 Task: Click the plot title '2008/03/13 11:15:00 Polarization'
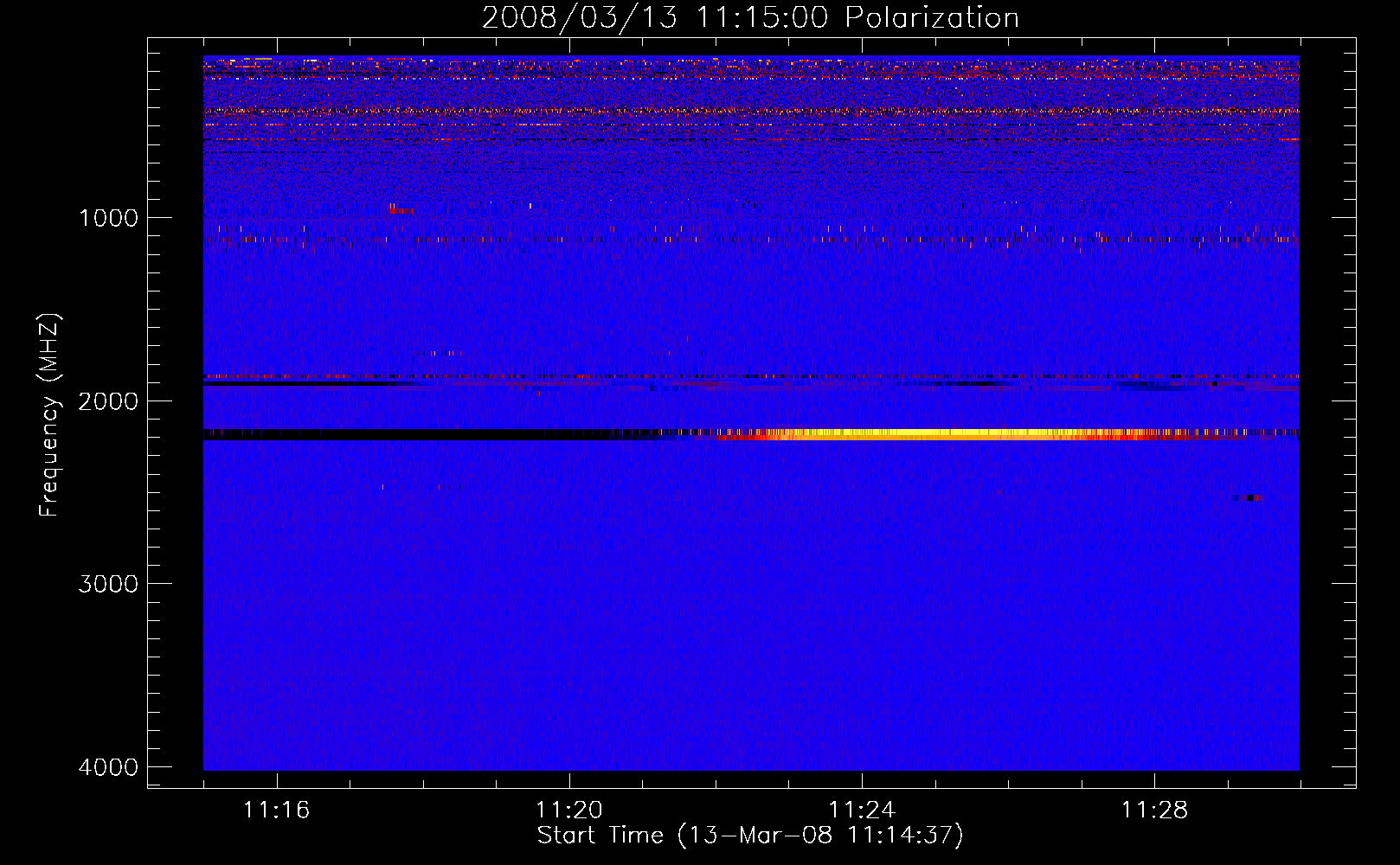(750, 18)
